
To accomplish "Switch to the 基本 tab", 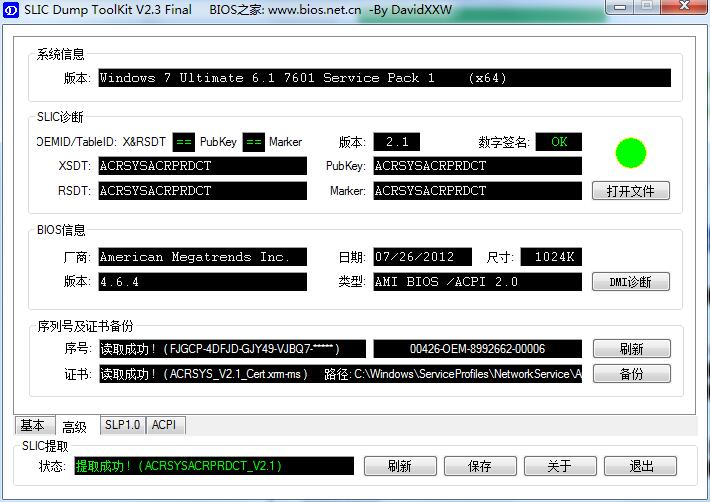I will pyautogui.click(x=33, y=425).
